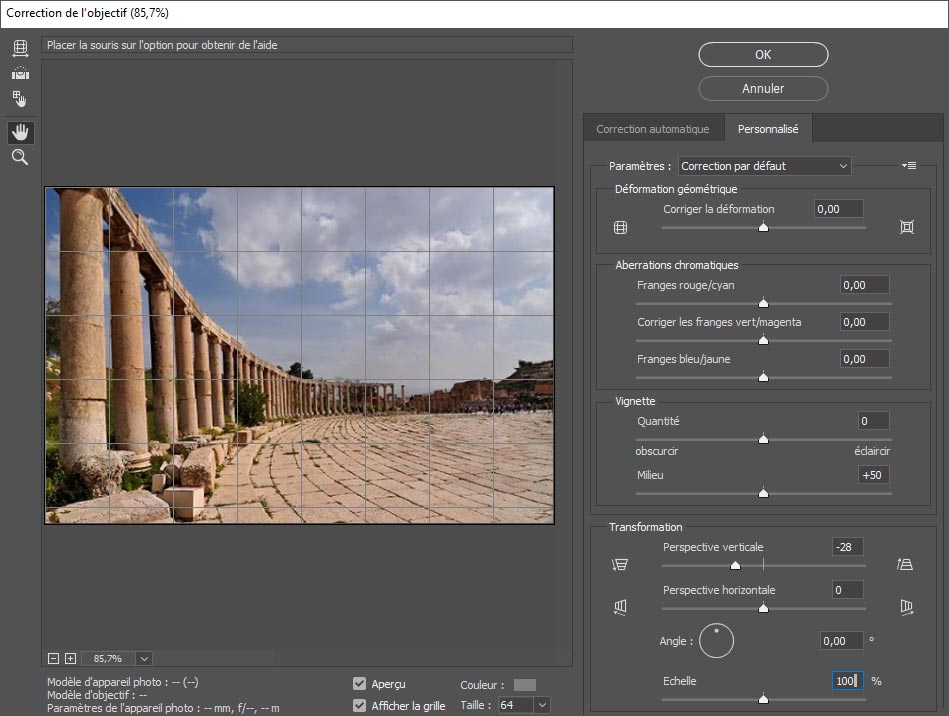Uncheck the Afficher la grille checkbox
This screenshot has width=949, height=716.
tap(359, 706)
